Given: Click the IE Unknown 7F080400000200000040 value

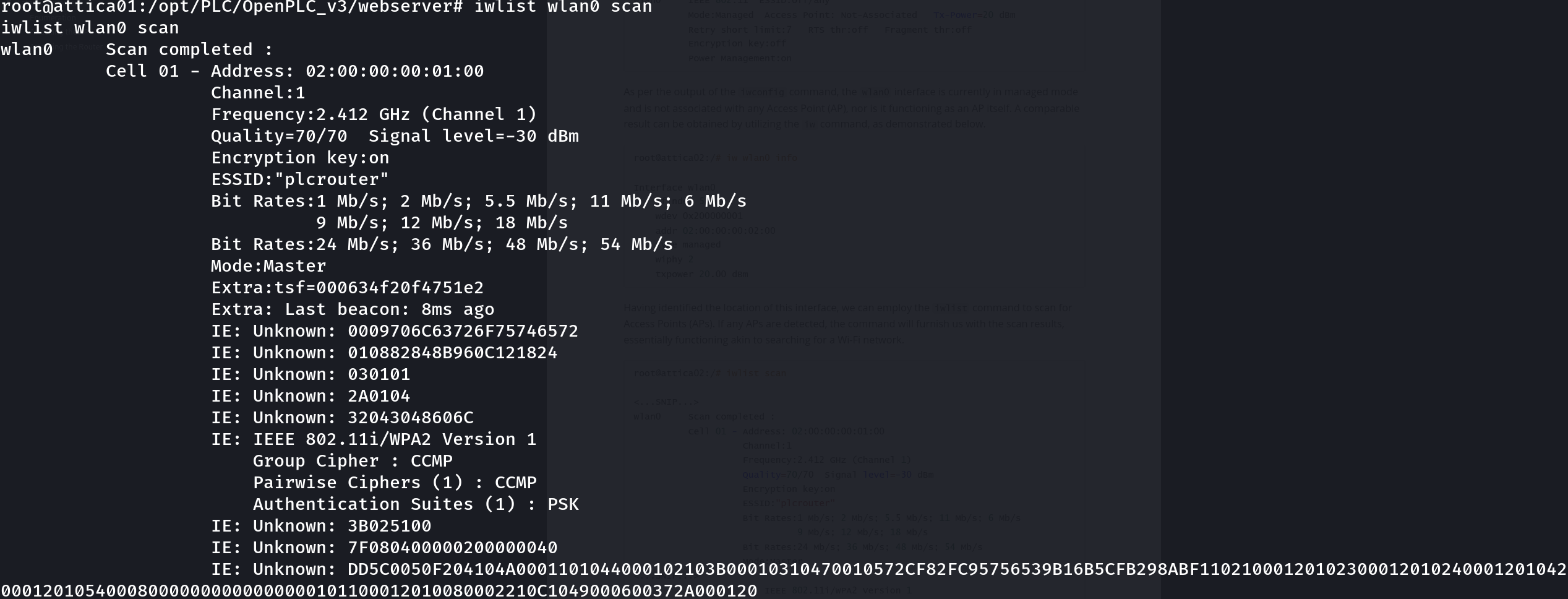Looking at the screenshot, I should (x=452, y=548).
